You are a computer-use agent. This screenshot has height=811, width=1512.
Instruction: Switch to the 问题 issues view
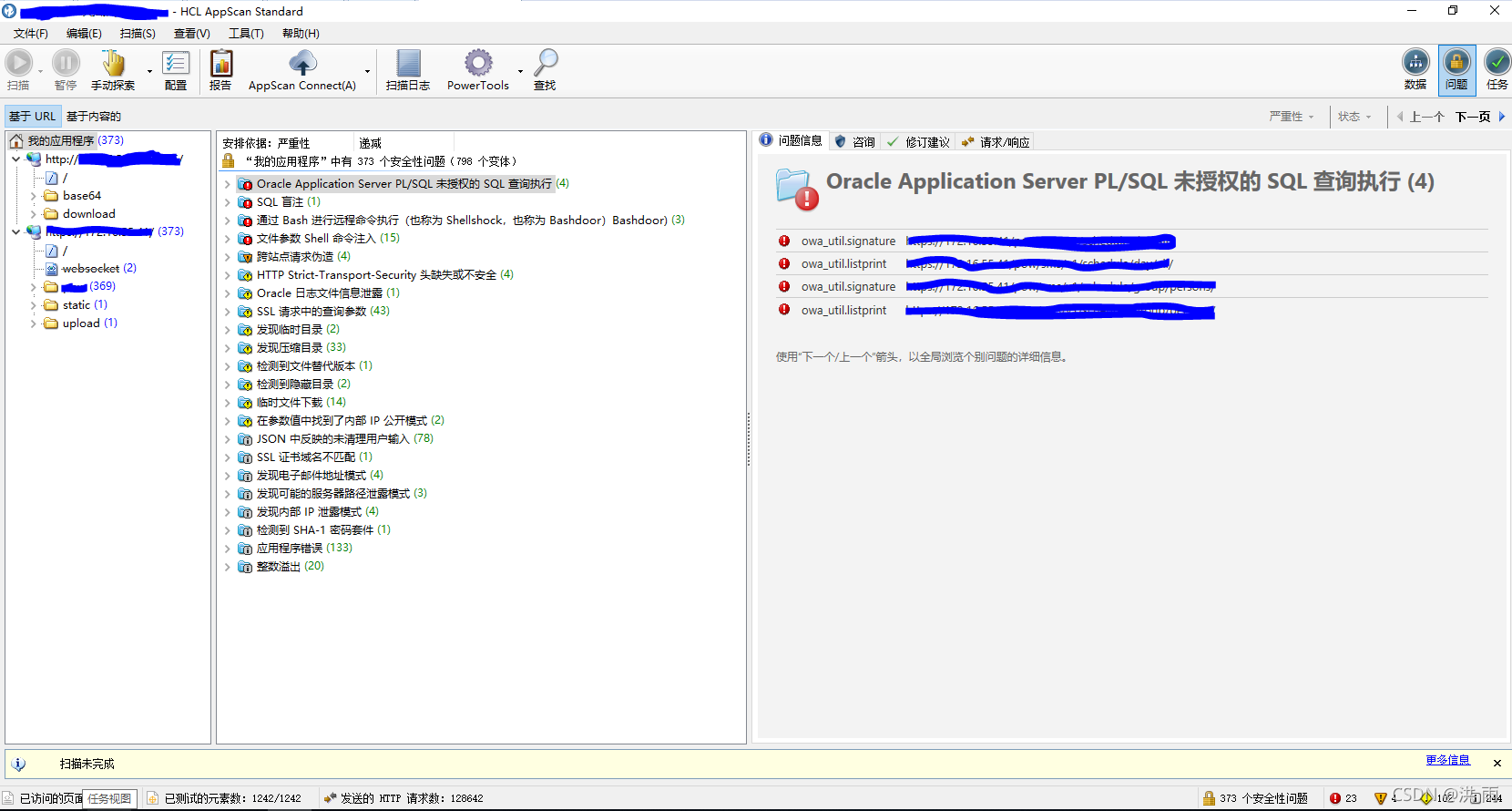[x=1456, y=62]
